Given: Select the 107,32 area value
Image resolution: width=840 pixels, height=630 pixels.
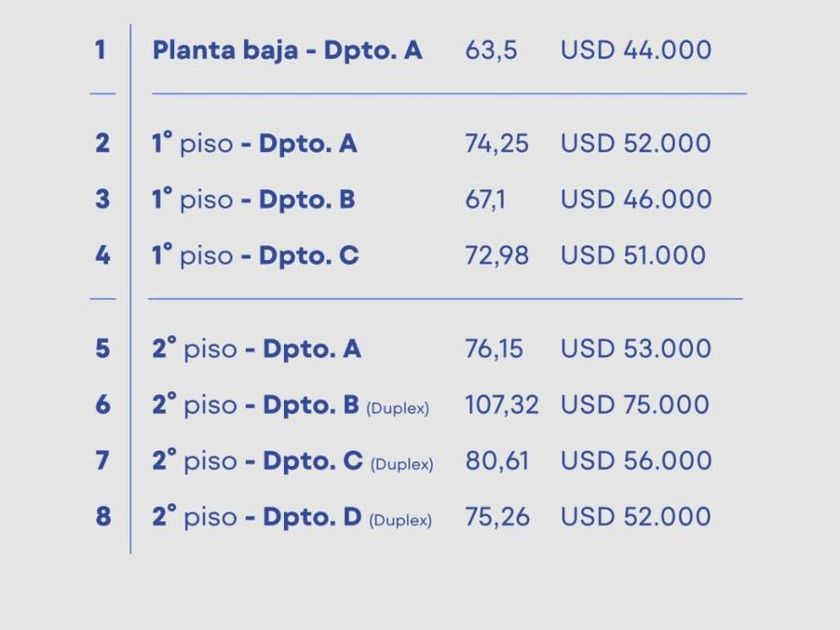Looking at the screenshot, I should (x=501, y=405).
